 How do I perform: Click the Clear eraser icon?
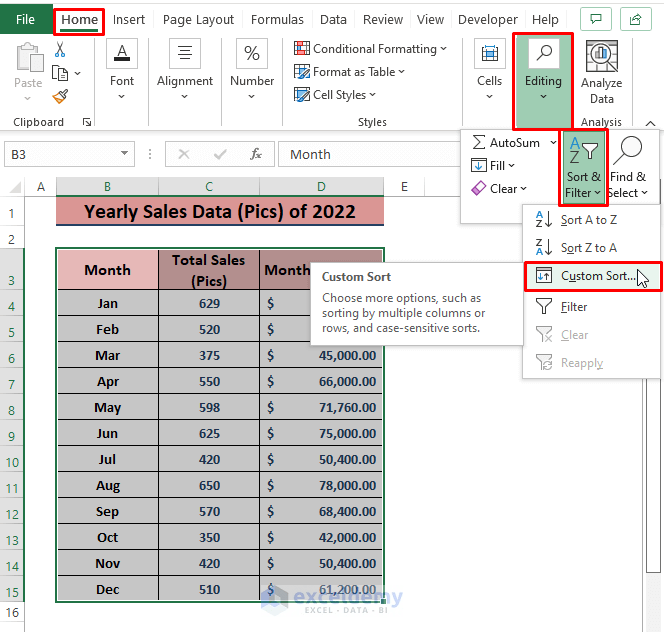coord(479,188)
